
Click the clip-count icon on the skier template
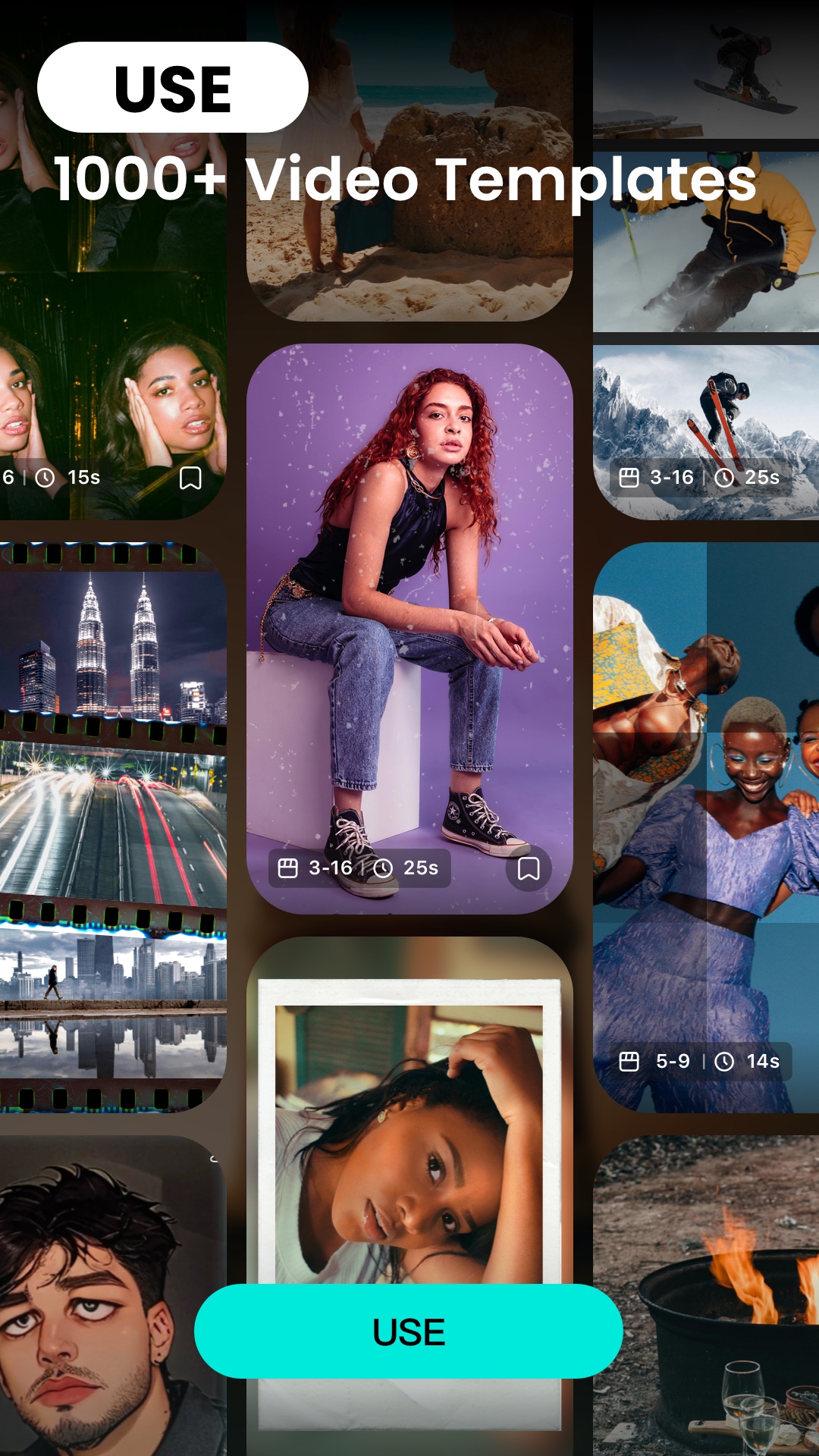(x=629, y=477)
